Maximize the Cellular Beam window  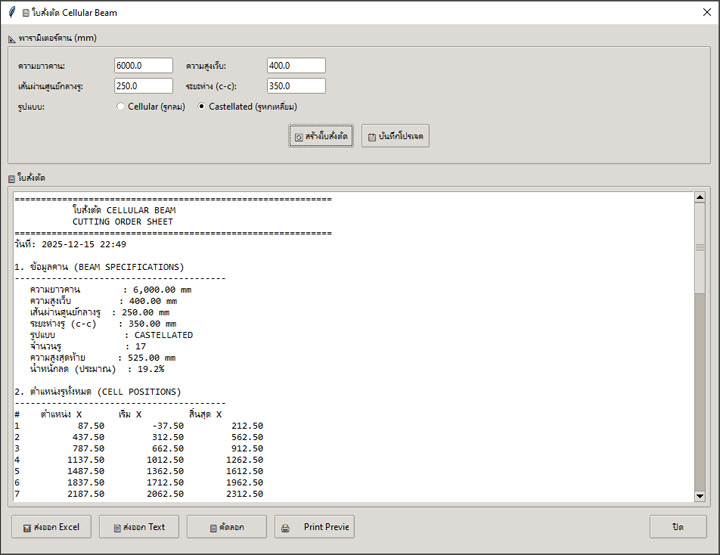click(651, 11)
